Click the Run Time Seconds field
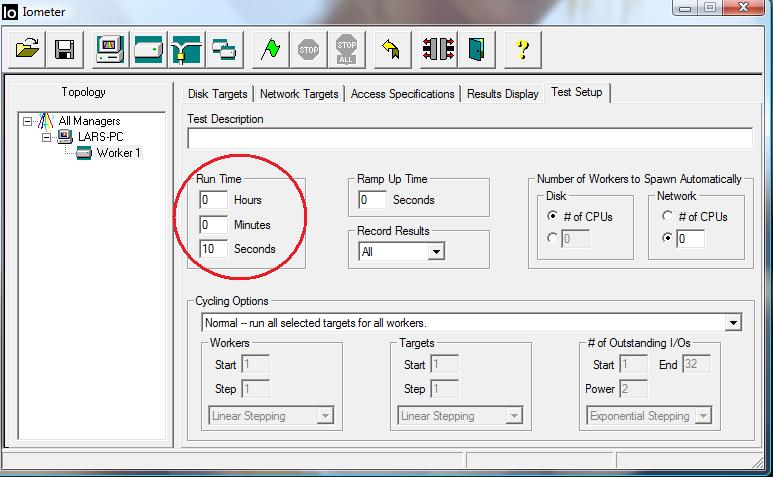Screen dimensions: 773x477 213,249
